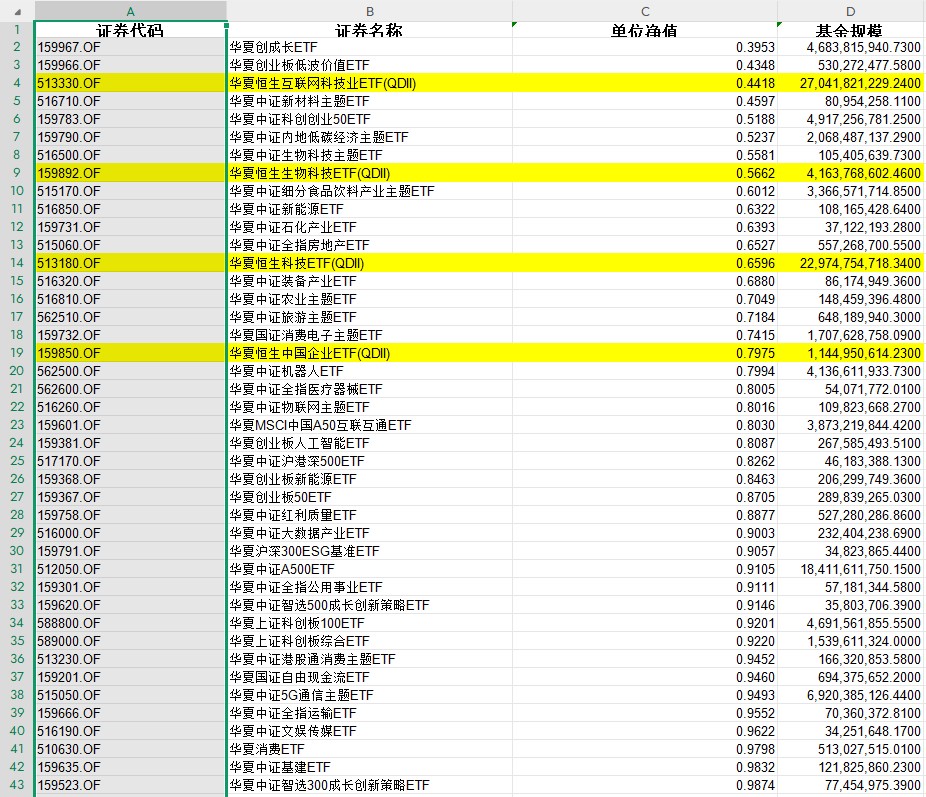
Task: Click cell with code 588800.OF
Action: tap(131, 623)
